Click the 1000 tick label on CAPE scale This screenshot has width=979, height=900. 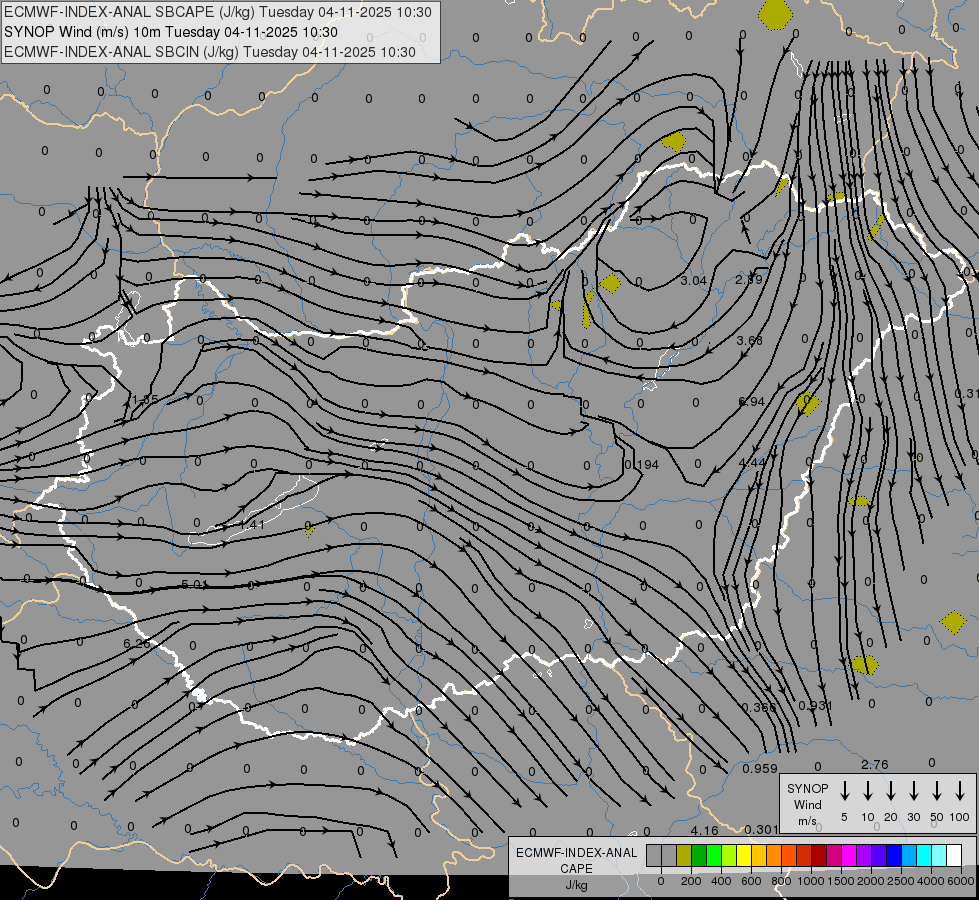click(x=811, y=881)
